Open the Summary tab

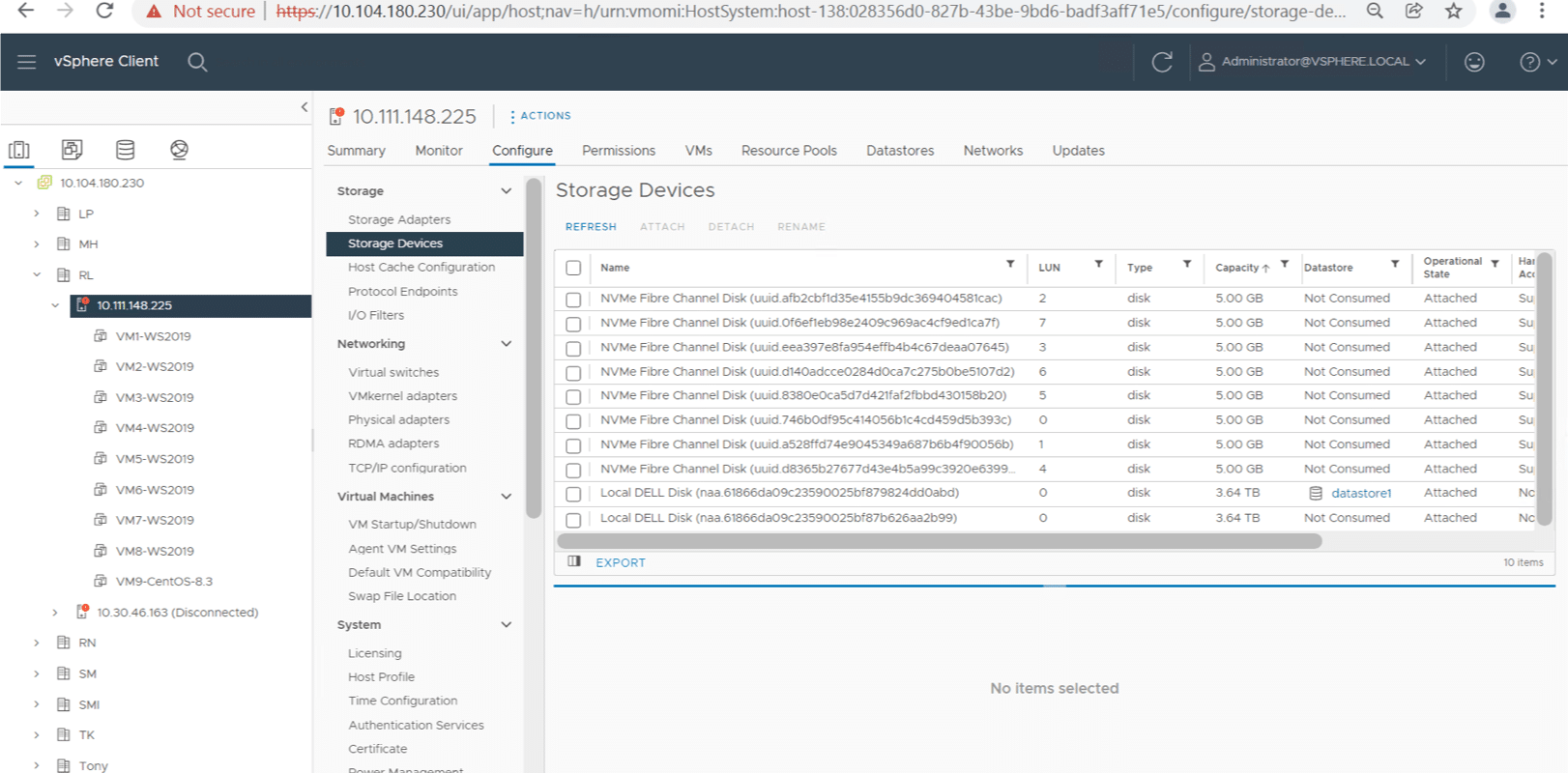point(356,151)
